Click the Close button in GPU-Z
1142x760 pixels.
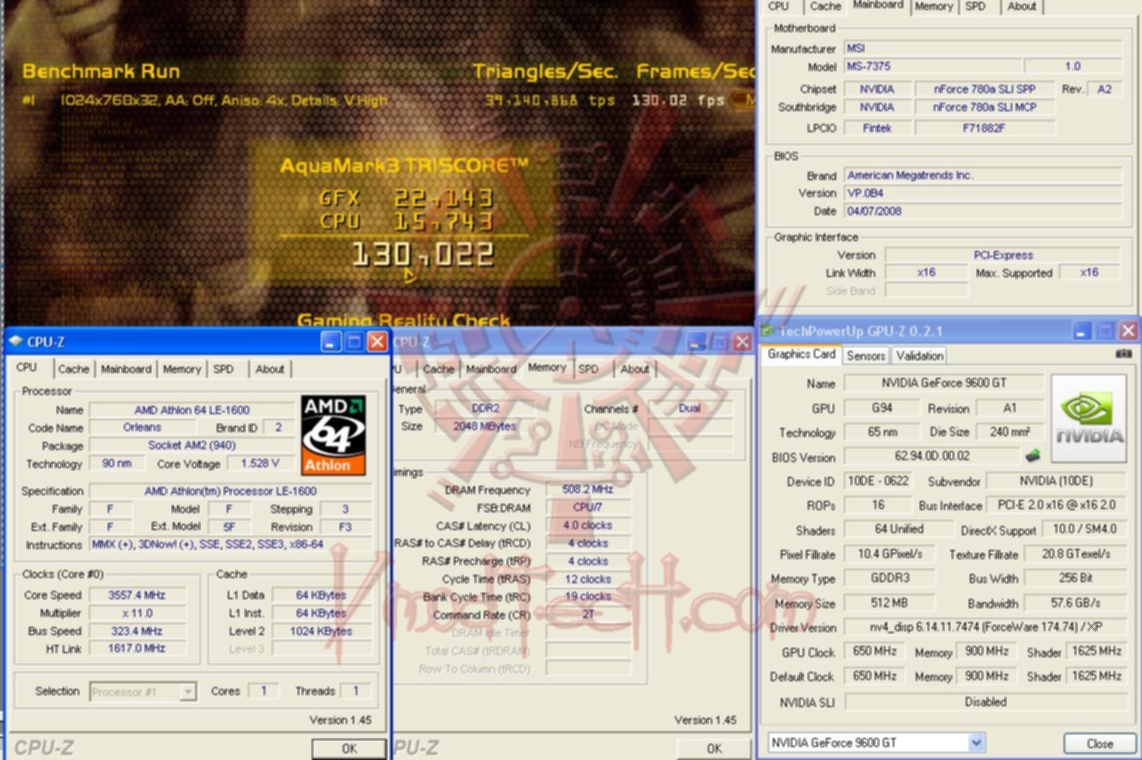(x=1099, y=743)
